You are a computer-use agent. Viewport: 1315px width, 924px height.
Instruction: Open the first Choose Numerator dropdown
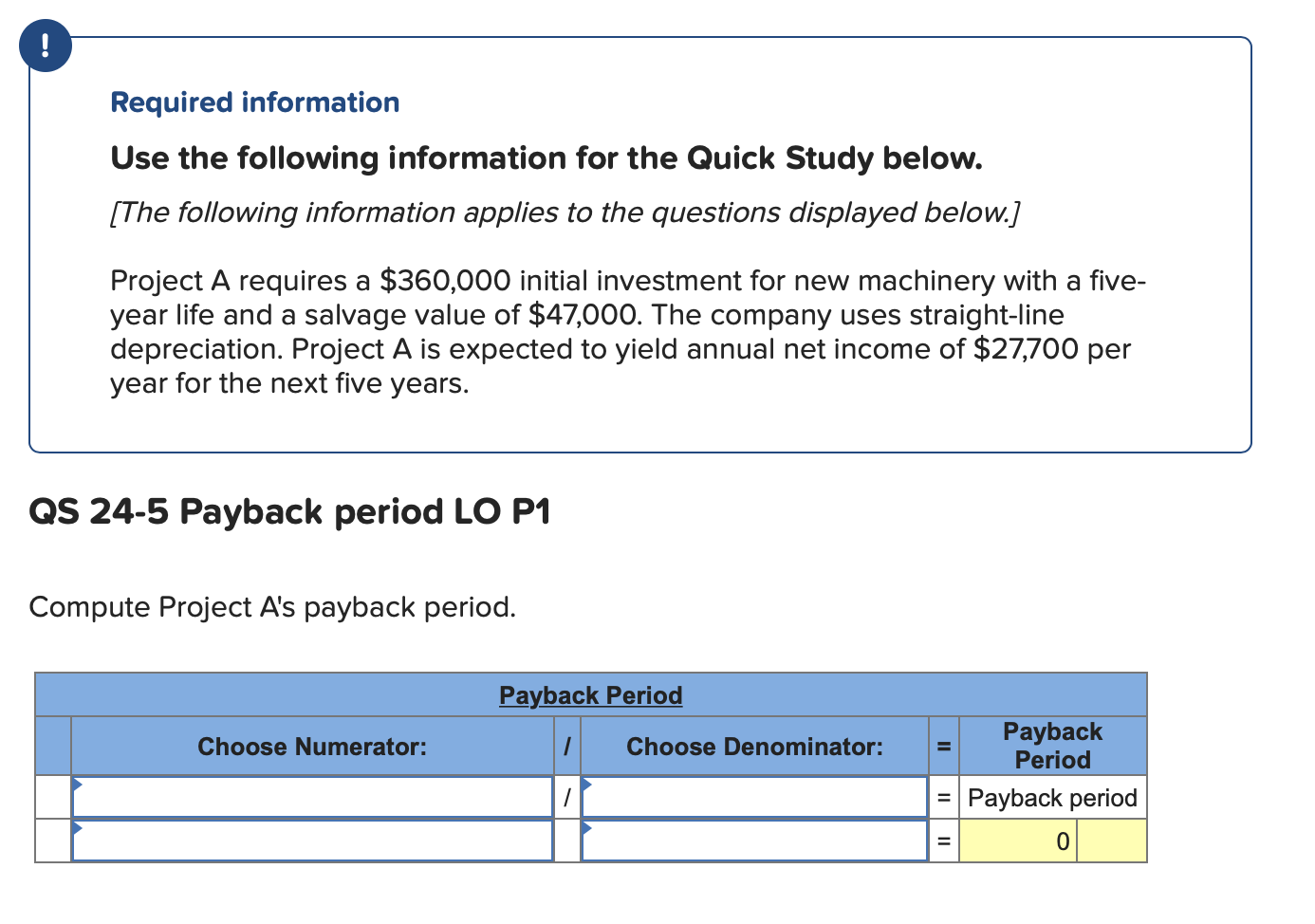(x=79, y=785)
